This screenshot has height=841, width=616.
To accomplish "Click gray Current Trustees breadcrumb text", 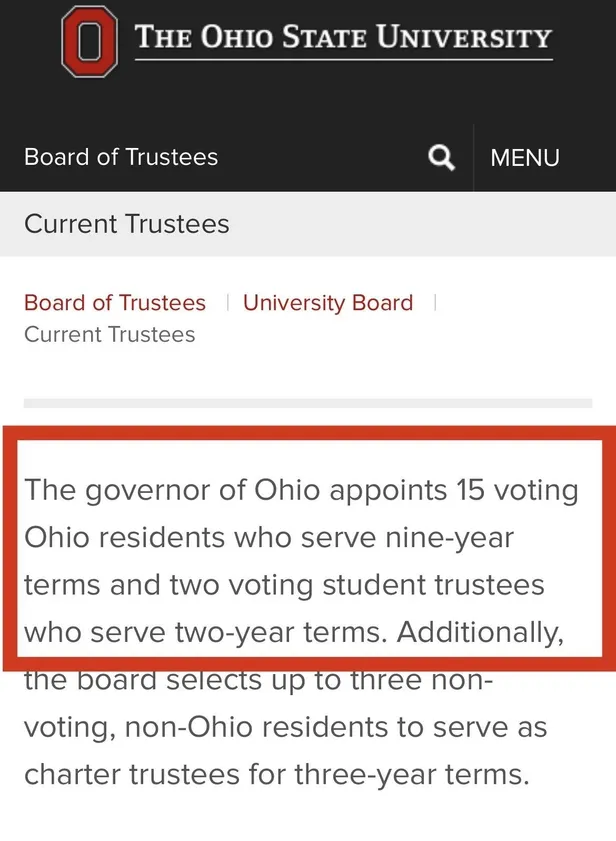I will [110, 335].
